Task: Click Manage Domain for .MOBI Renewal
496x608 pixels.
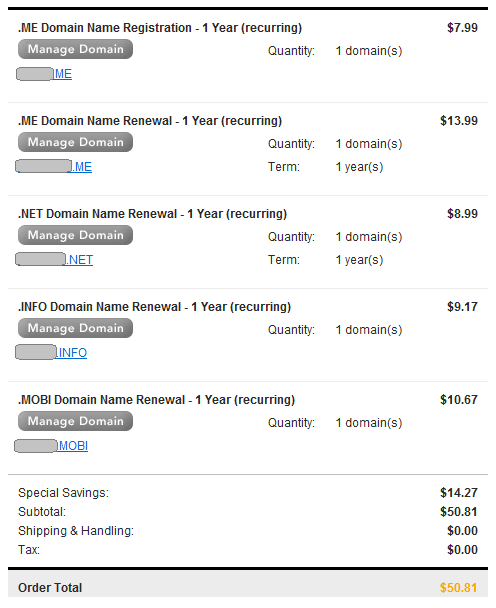Action: click(75, 421)
